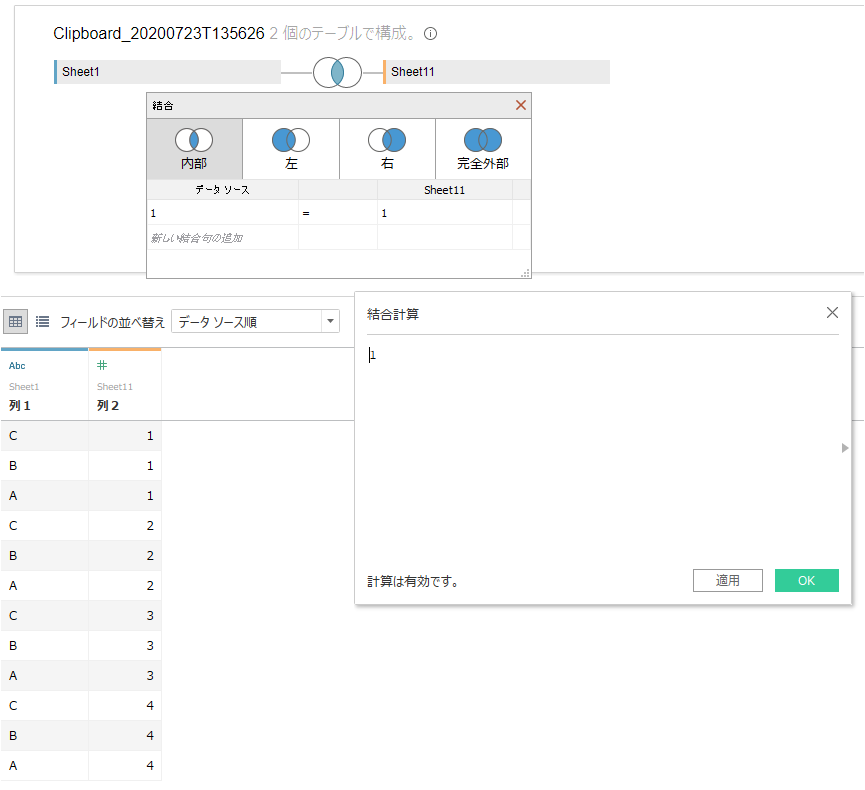Screen dimensions: 865x790
Task: Close the 結合 join dialog
Action: (520, 105)
